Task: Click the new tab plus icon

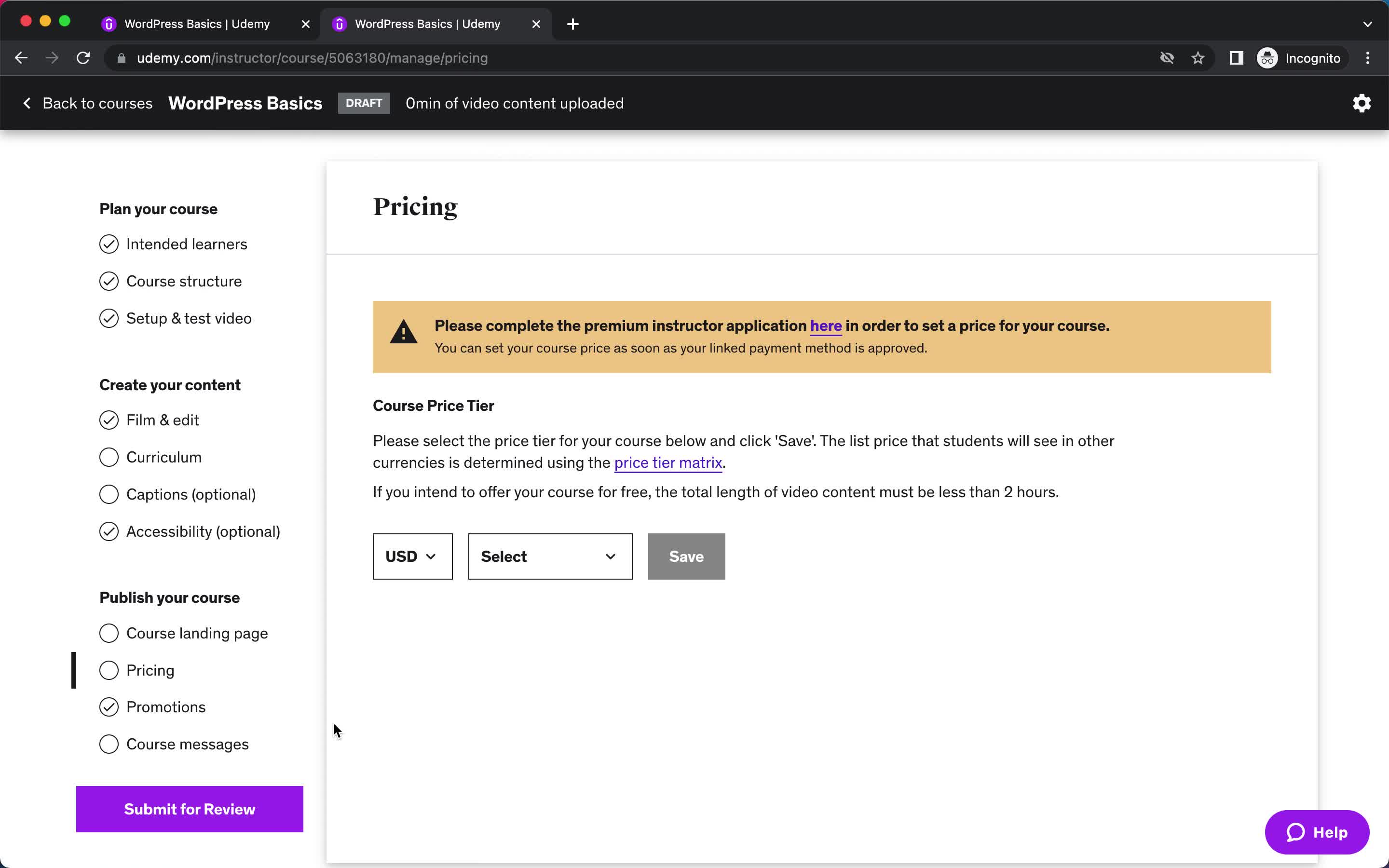Action: (x=572, y=23)
